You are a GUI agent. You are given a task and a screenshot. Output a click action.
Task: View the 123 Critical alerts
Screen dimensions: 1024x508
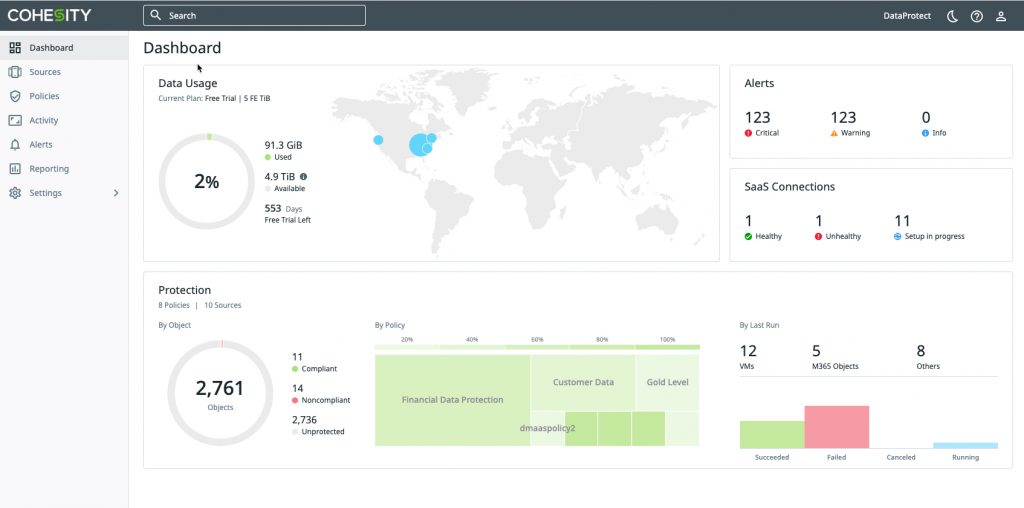coord(758,123)
